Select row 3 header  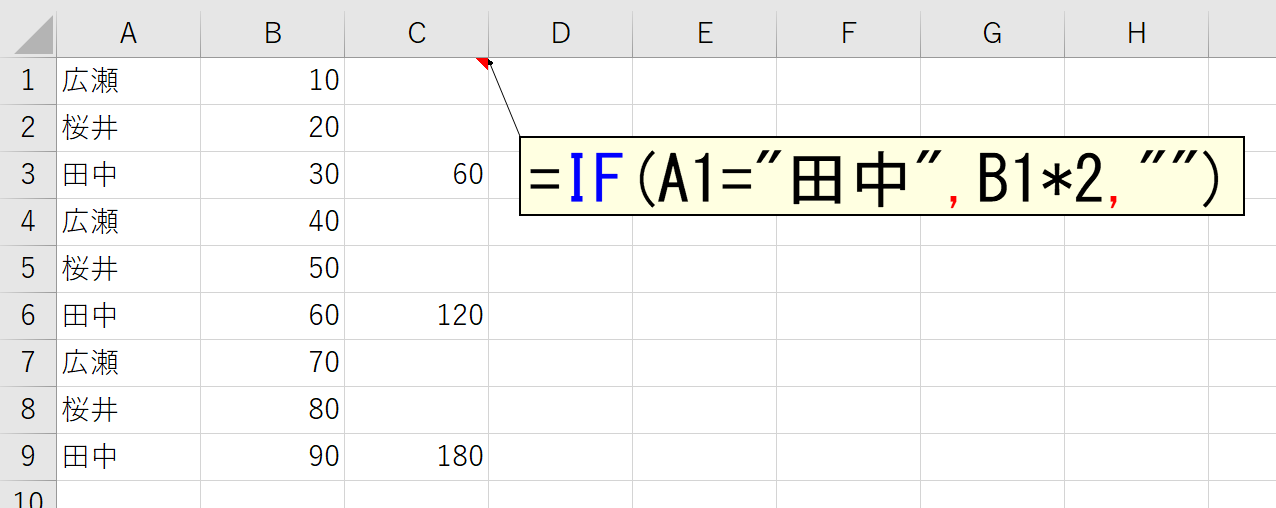tap(28, 174)
